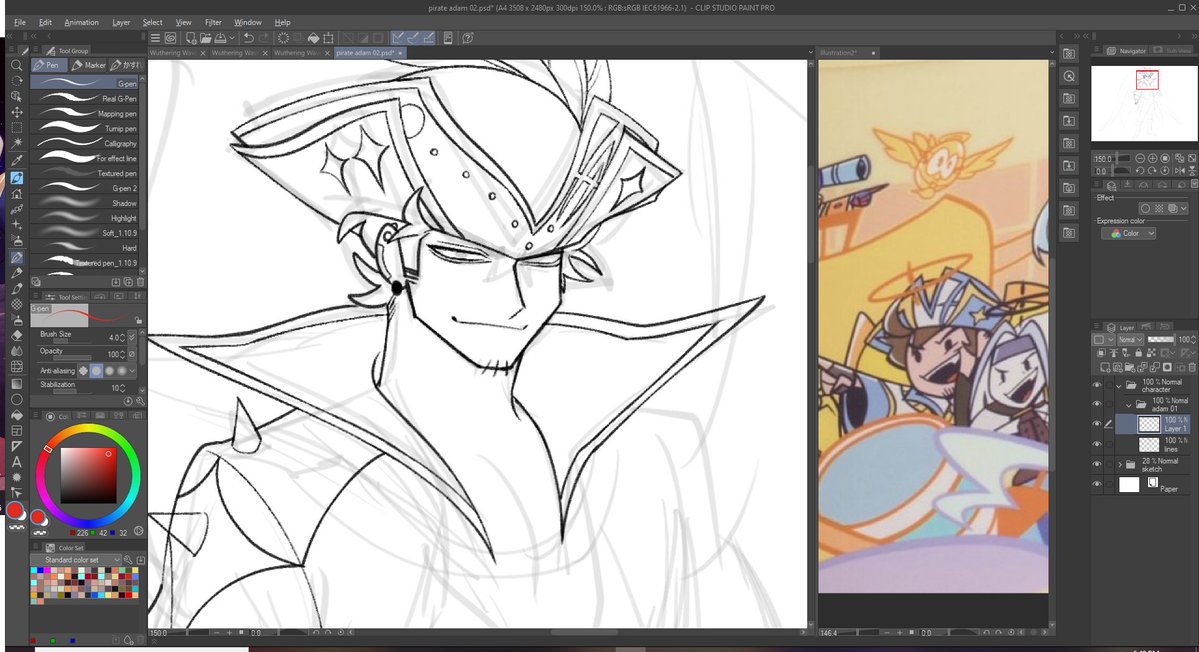
Task: Collapse the adam 01 layer folder
Action: [x=1129, y=404]
